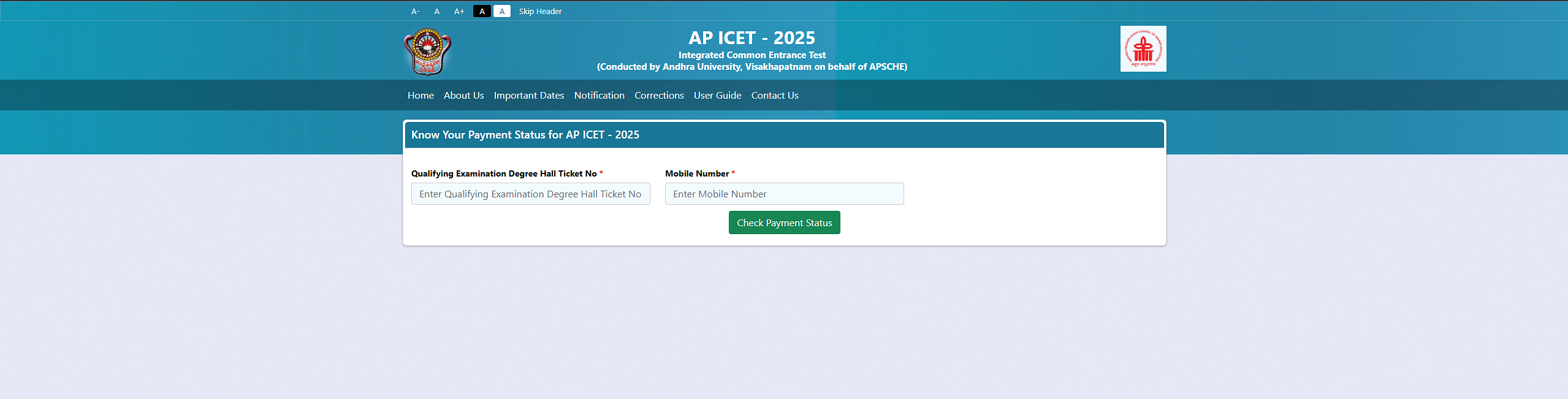Open the Notification menu item

pyautogui.click(x=599, y=95)
